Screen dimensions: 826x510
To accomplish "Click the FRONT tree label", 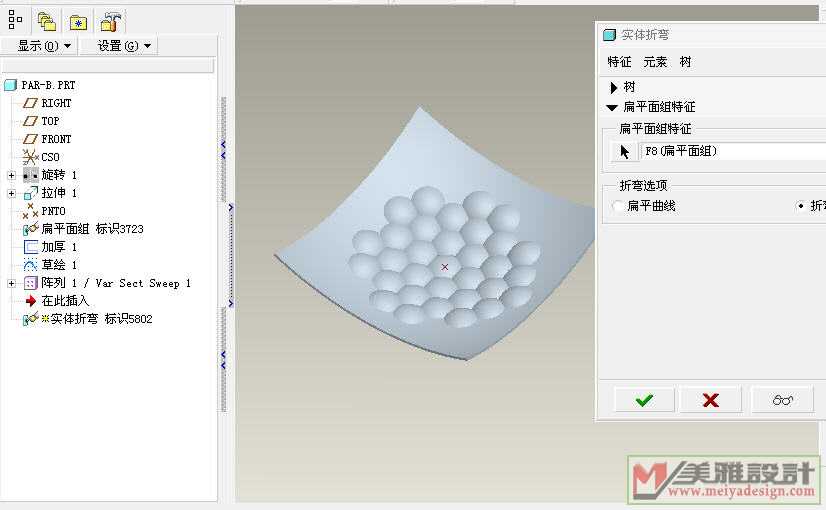I will [x=56, y=139].
